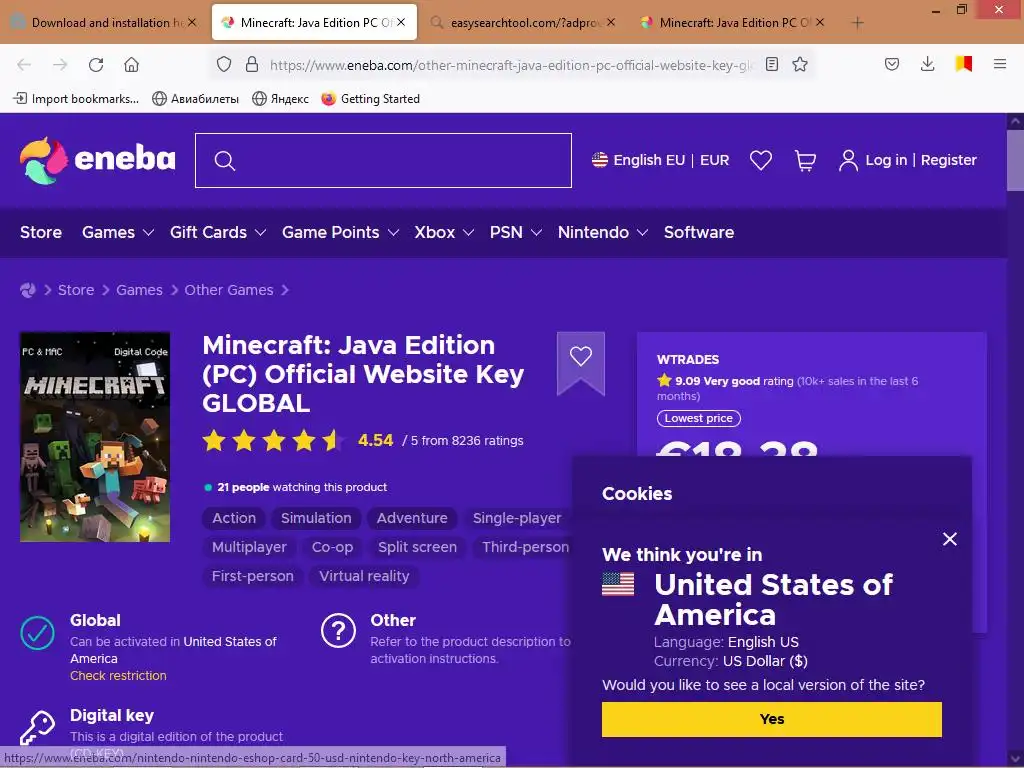
Task: Click the Digital key icon
Action: 37,728
